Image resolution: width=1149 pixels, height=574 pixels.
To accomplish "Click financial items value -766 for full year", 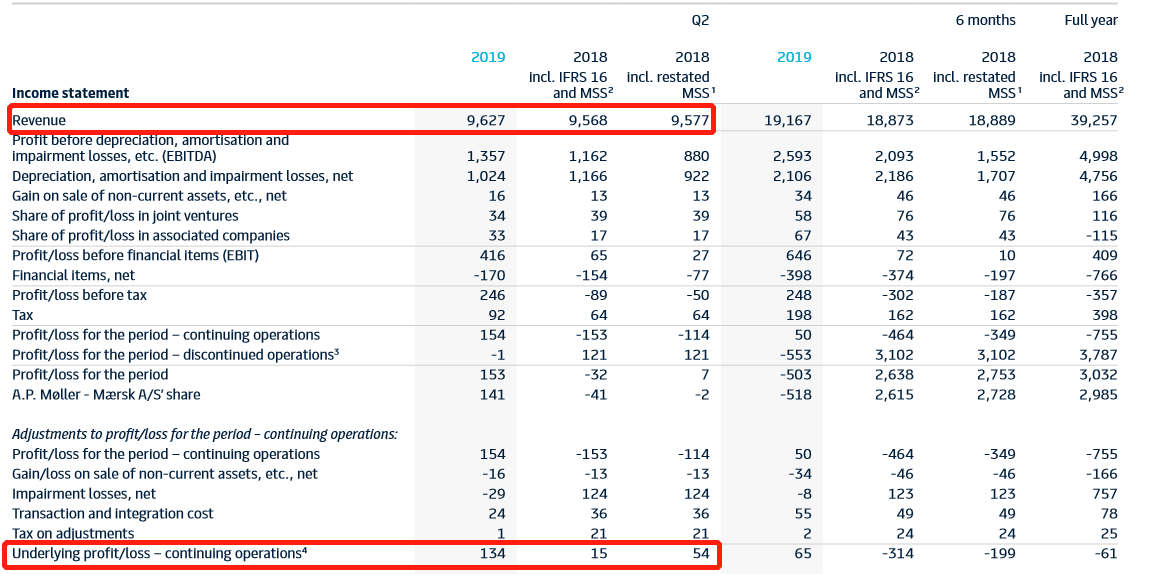I will [x=1102, y=275].
